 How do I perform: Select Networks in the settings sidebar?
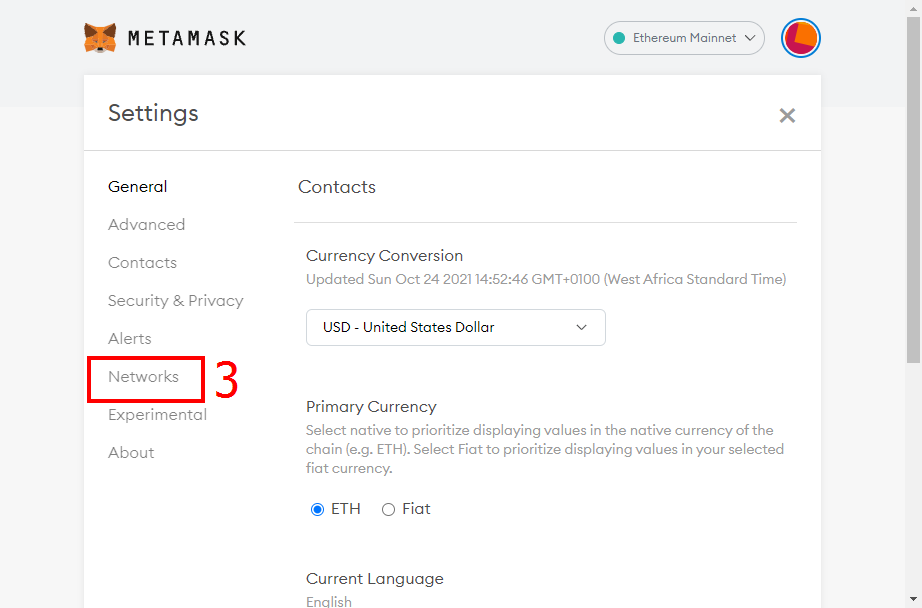[143, 377]
